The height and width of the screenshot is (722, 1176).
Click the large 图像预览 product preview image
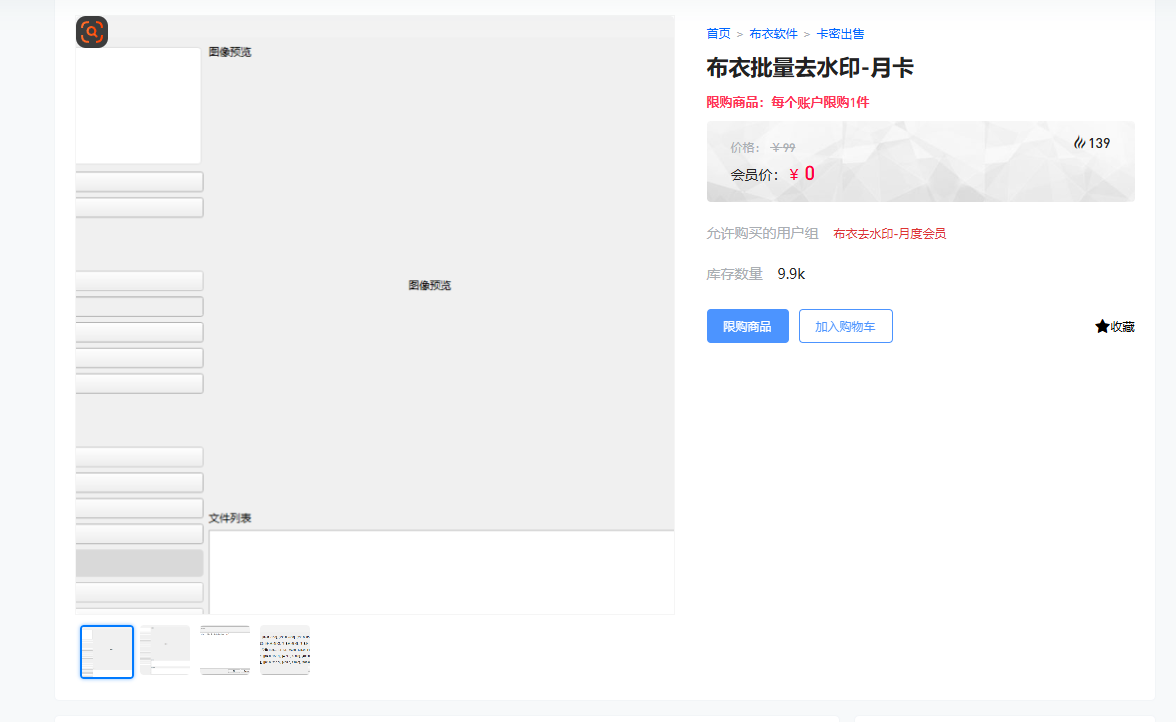pos(429,285)
